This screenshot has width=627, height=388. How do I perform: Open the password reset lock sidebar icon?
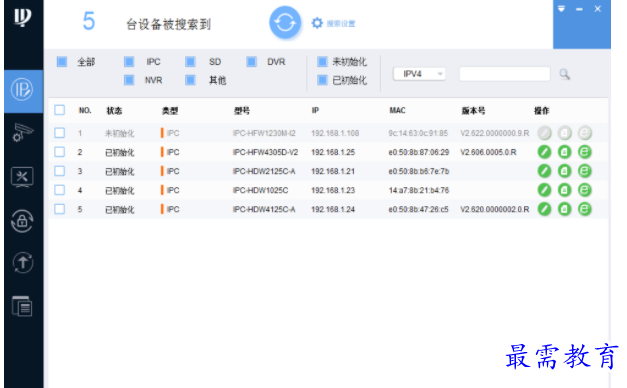tap(22, 221)
